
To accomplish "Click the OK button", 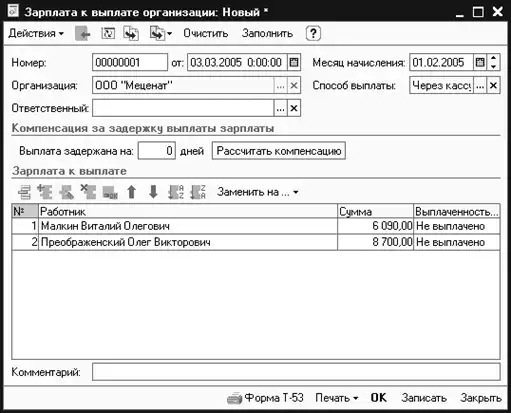I will (x=379, y=398).
